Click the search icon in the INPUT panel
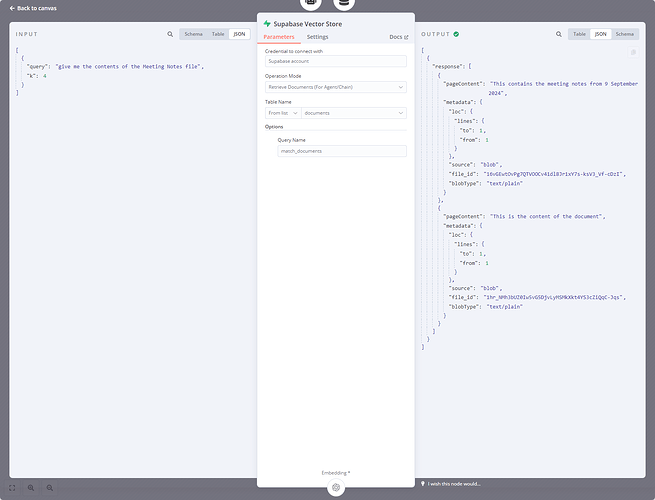This screenshot has width=655, height=500. coord(170,34)
